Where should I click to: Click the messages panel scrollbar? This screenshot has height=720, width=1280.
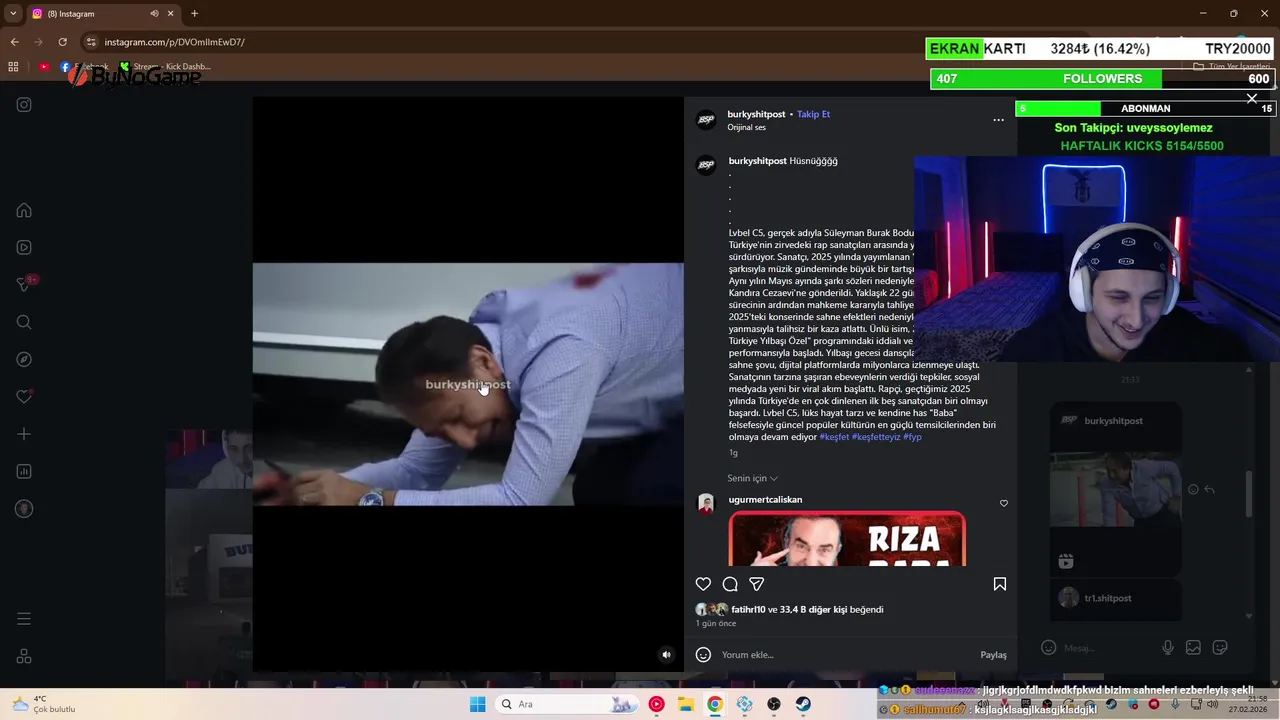1248,495
